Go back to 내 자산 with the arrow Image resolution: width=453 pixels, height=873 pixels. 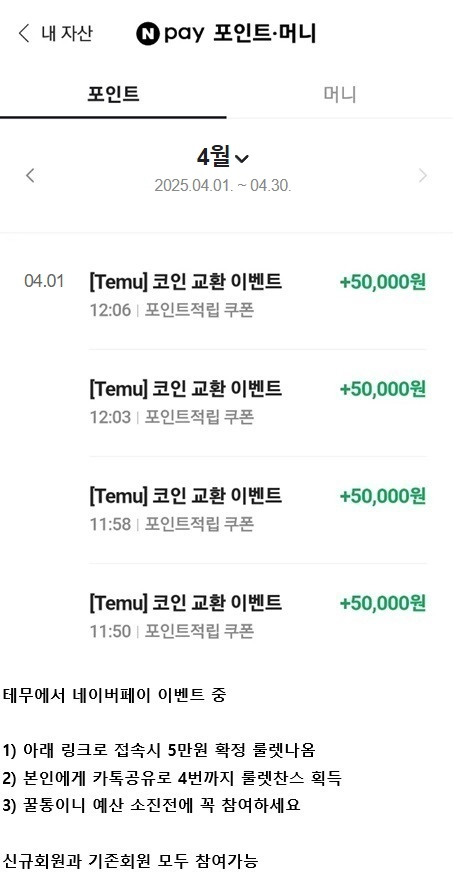click(23, 33)
